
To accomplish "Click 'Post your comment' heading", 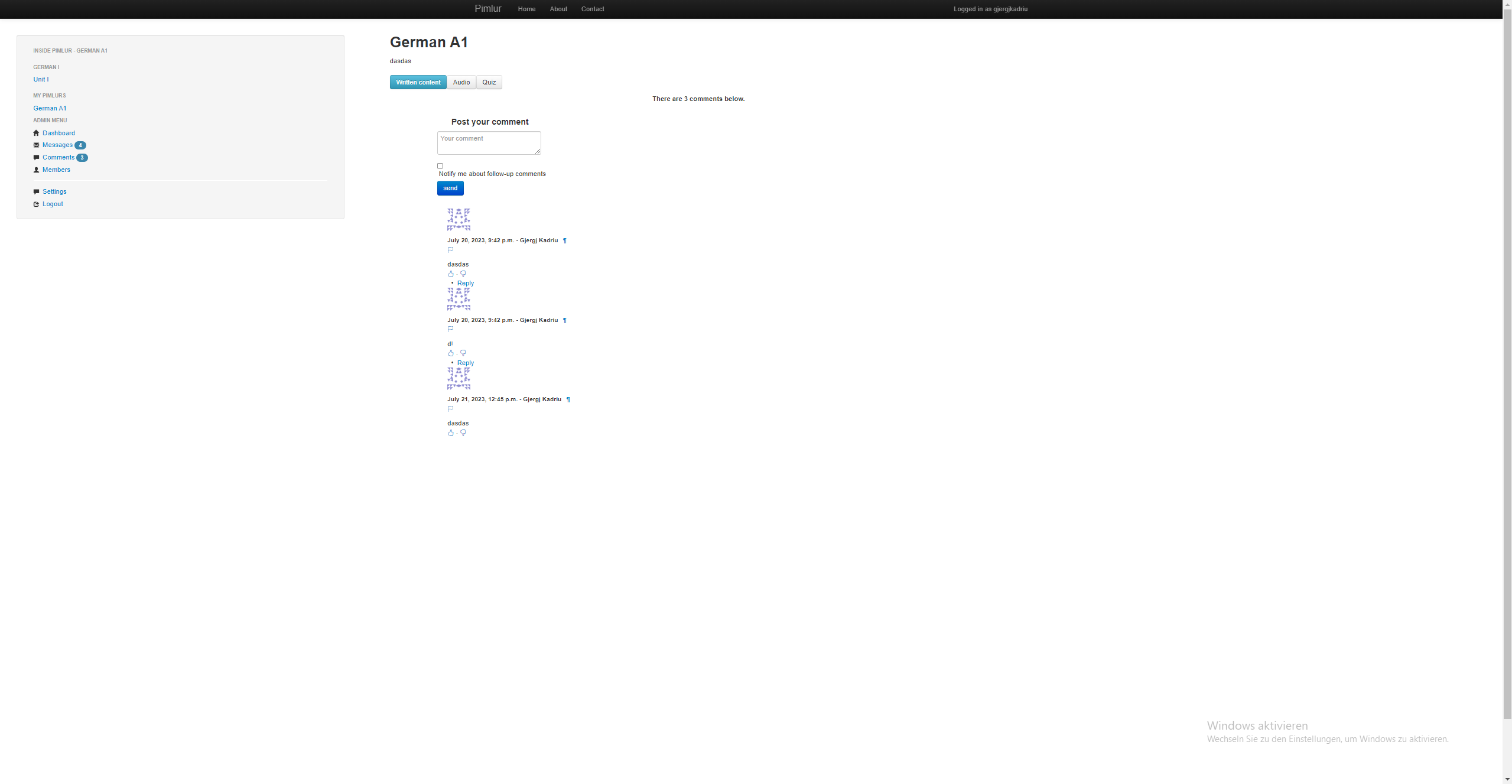I will (x=490, y=122).
